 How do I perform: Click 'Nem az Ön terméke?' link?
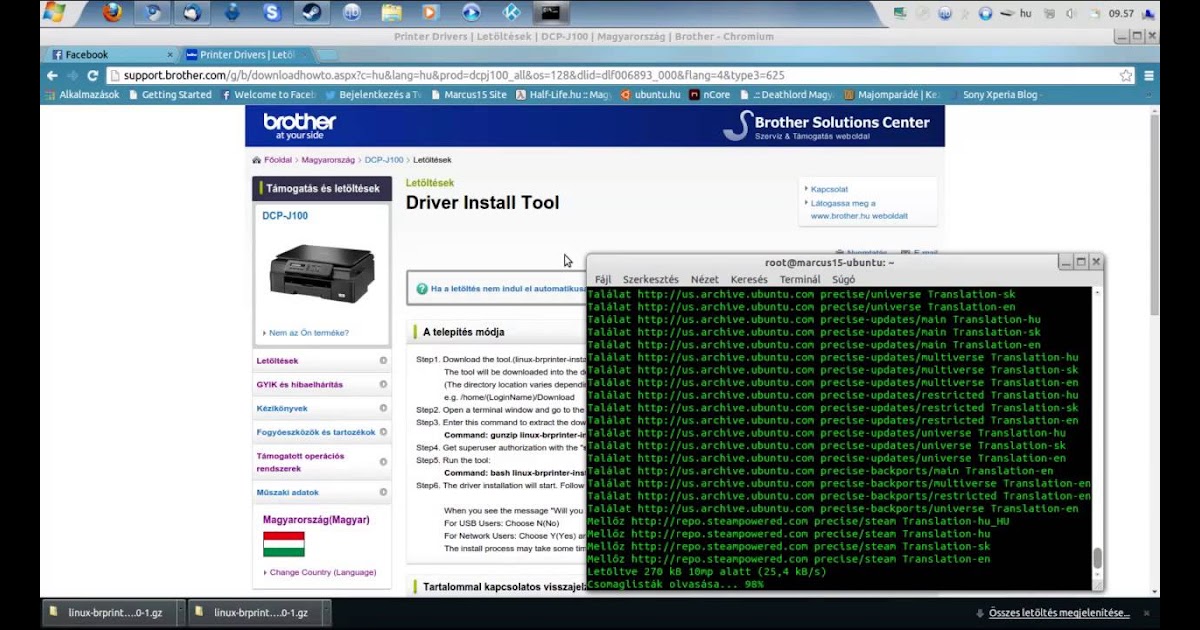(308, 333)
